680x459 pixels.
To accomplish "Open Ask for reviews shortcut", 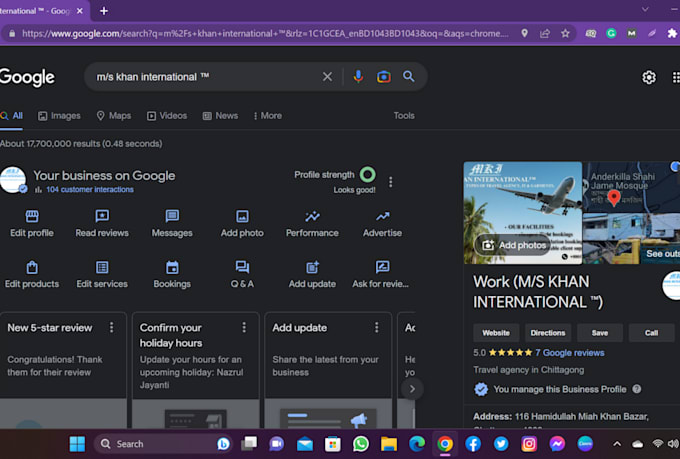I will [381, 275].
